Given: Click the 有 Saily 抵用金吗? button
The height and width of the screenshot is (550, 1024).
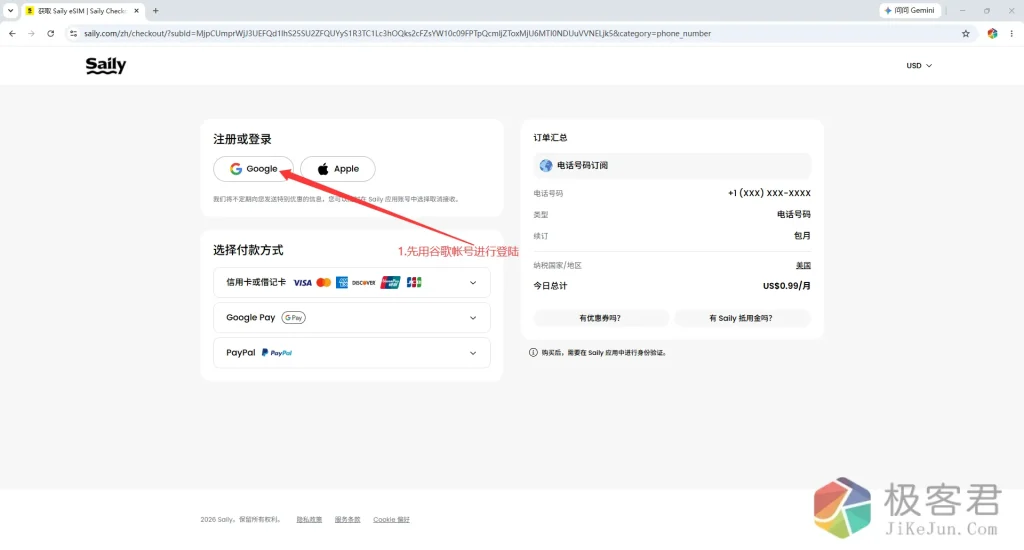Looking at the screenshot, I should pyautogui.click(x=741, y=318).
